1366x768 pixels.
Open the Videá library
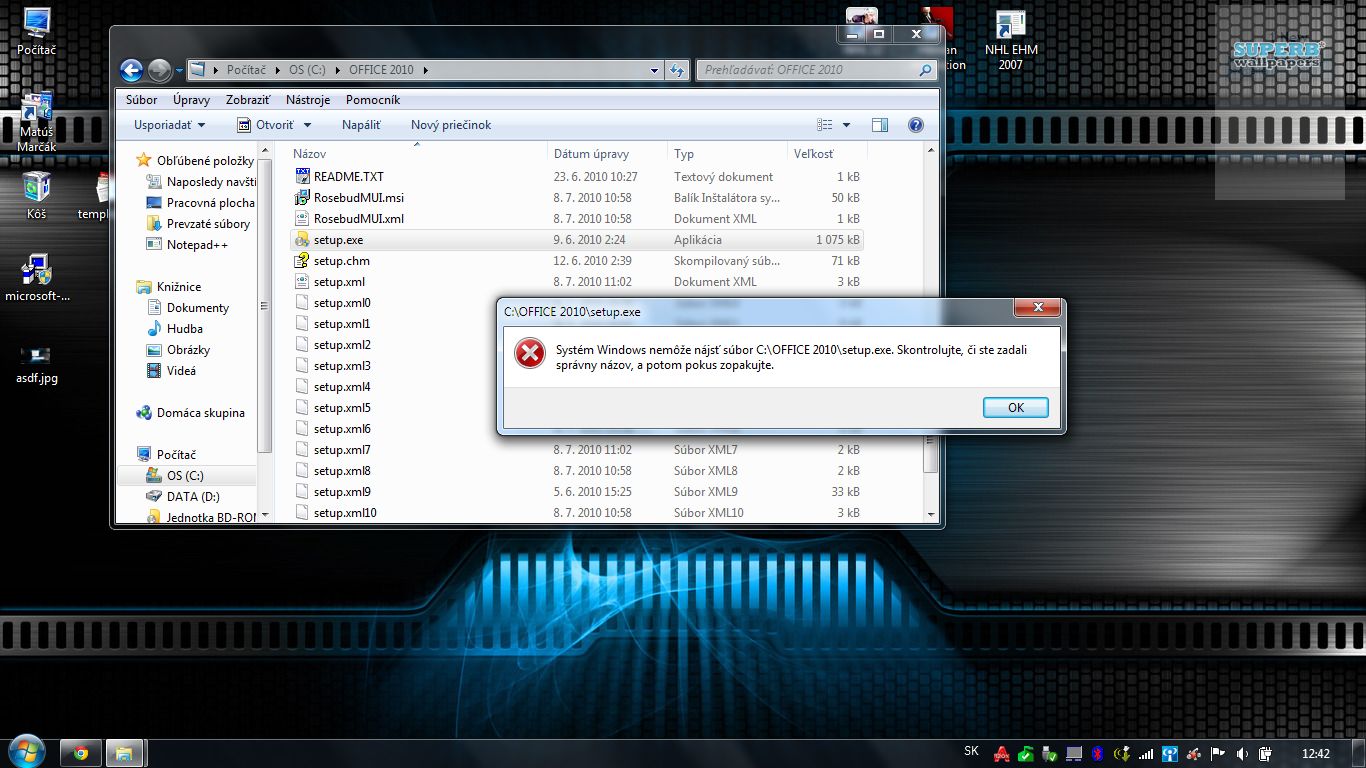(181, 371)
